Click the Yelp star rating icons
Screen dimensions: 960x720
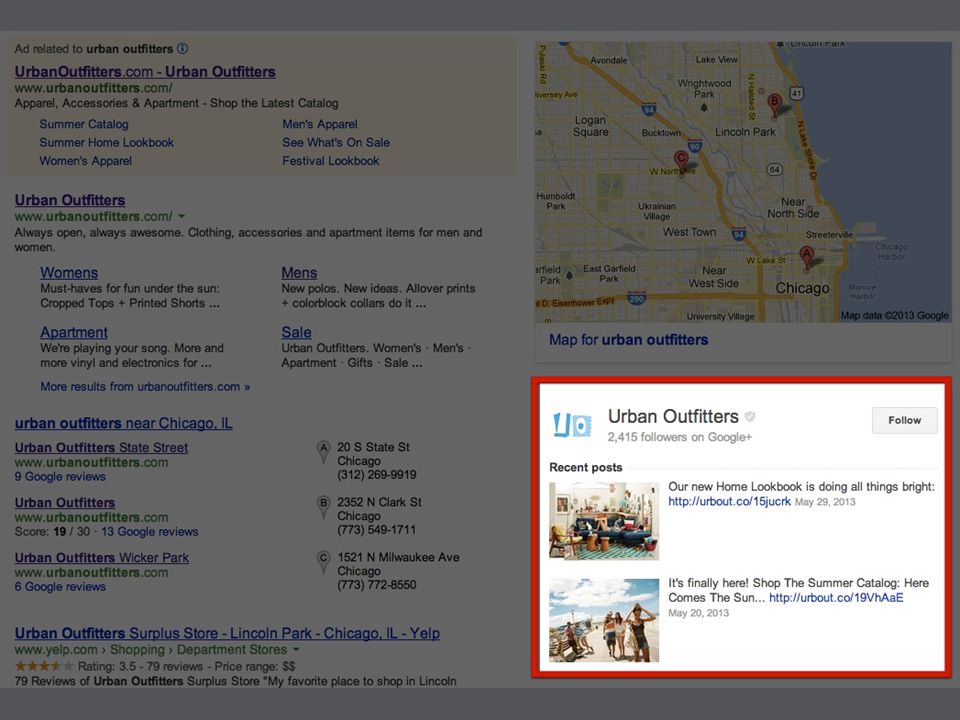click(x=43, y=666)
